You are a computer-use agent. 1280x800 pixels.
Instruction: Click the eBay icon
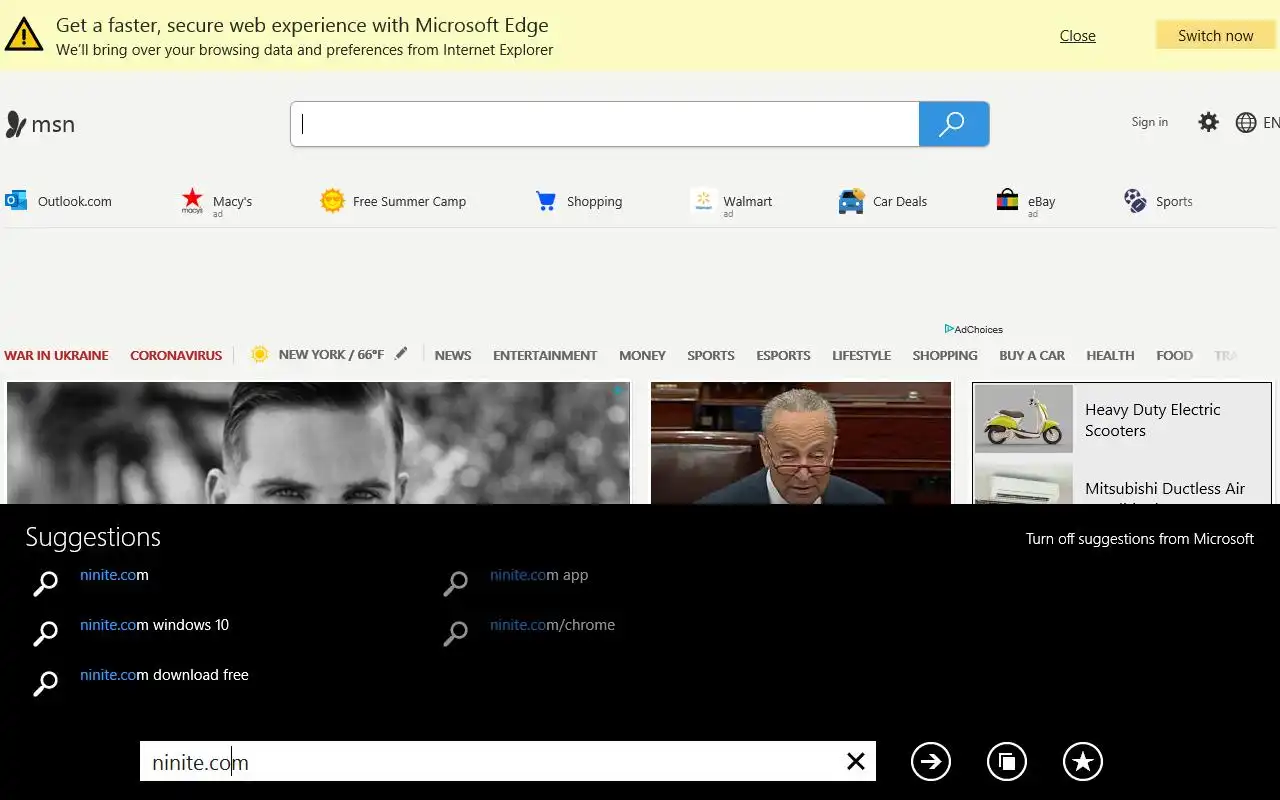pos(1007,200)
